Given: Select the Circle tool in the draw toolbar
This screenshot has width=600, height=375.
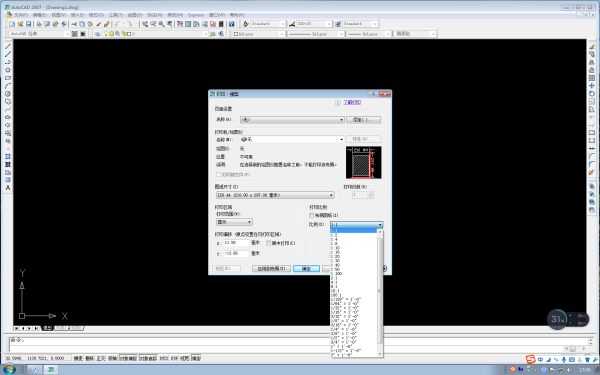Looking at the screenshot, I should (x=8, y=94).
